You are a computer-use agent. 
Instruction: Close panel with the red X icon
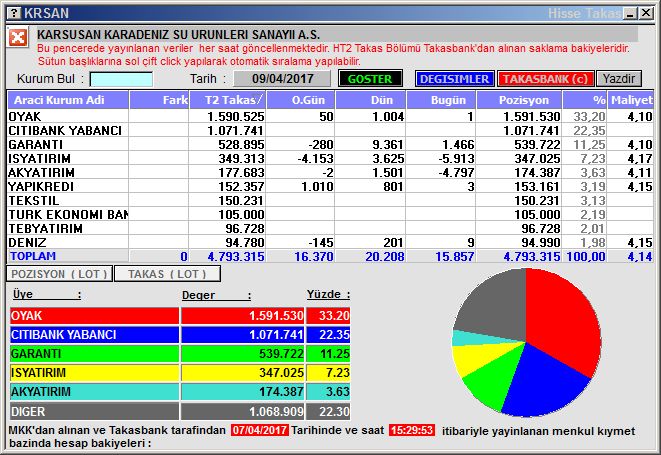click(18, 38)
